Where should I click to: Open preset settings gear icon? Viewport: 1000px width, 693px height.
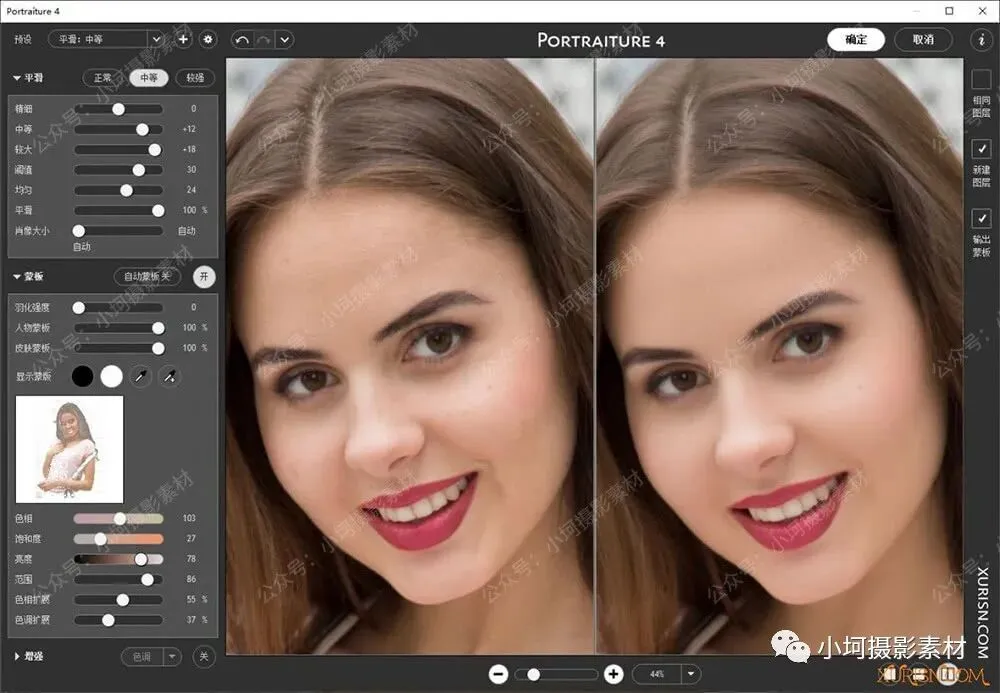pyautogui.click(x=208, y=40)
